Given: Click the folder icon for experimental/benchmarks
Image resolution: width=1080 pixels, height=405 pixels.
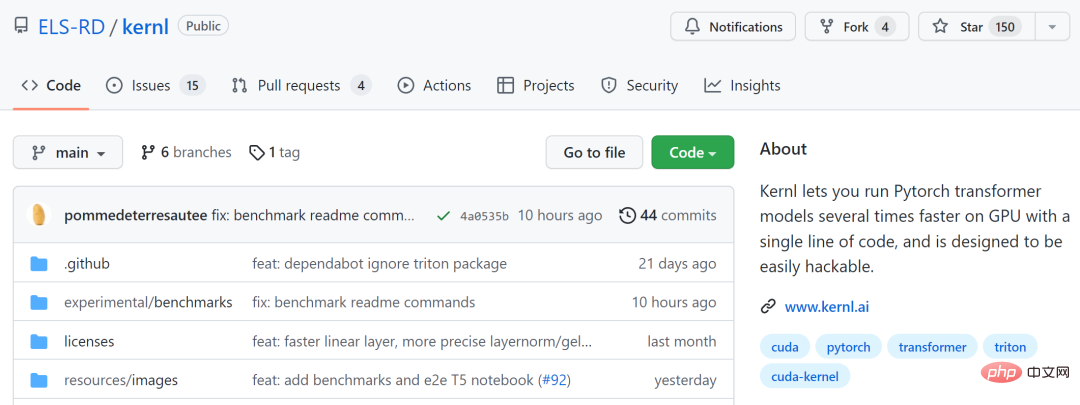Looking at the screenshot, I should 39,302.
